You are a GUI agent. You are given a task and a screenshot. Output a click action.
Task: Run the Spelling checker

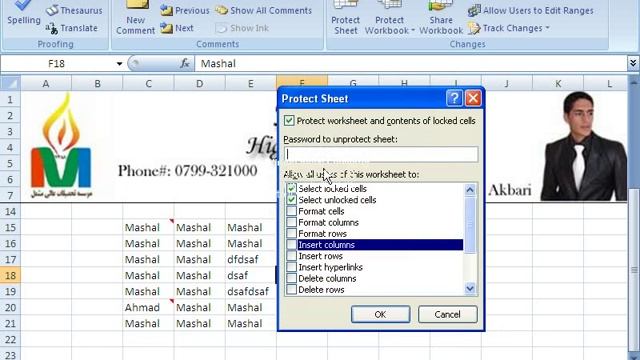coord(23,13)
